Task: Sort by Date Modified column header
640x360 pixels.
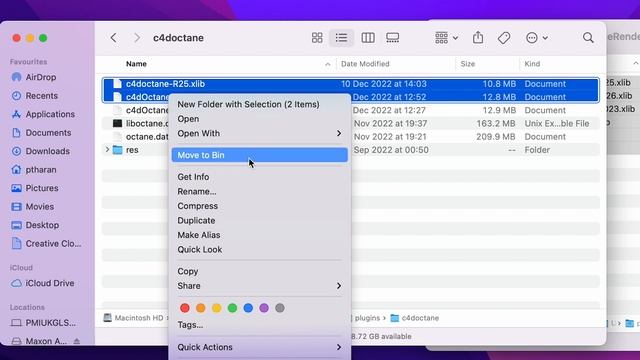Action: tap(365, 64)
